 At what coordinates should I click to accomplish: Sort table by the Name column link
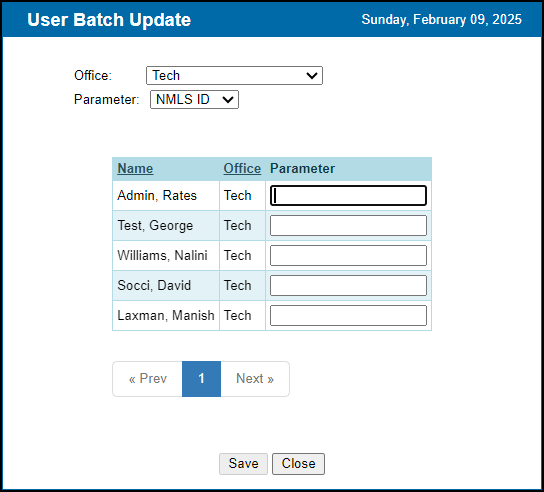point(135,169)
